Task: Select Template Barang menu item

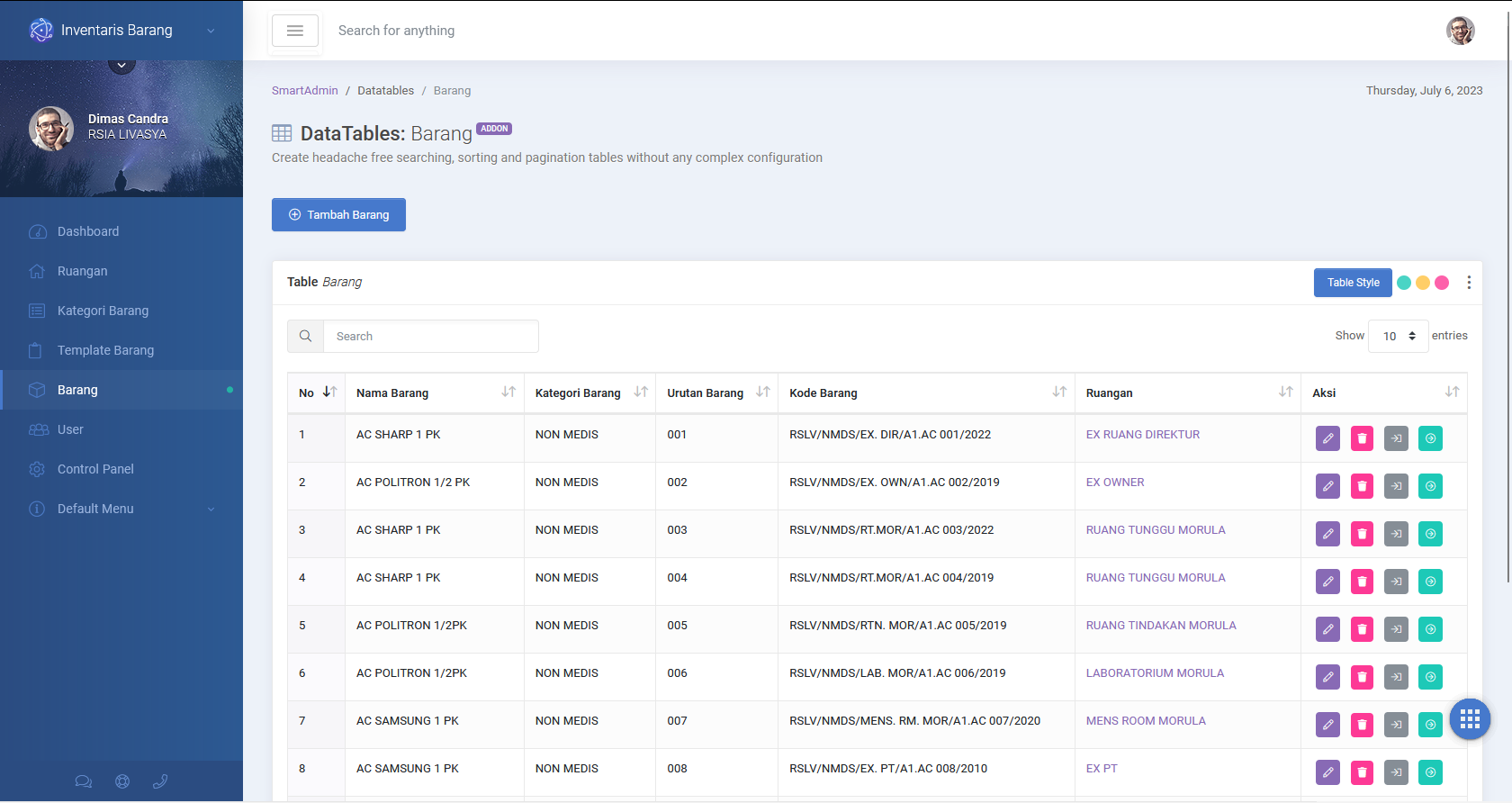Action: pos(121,350)
